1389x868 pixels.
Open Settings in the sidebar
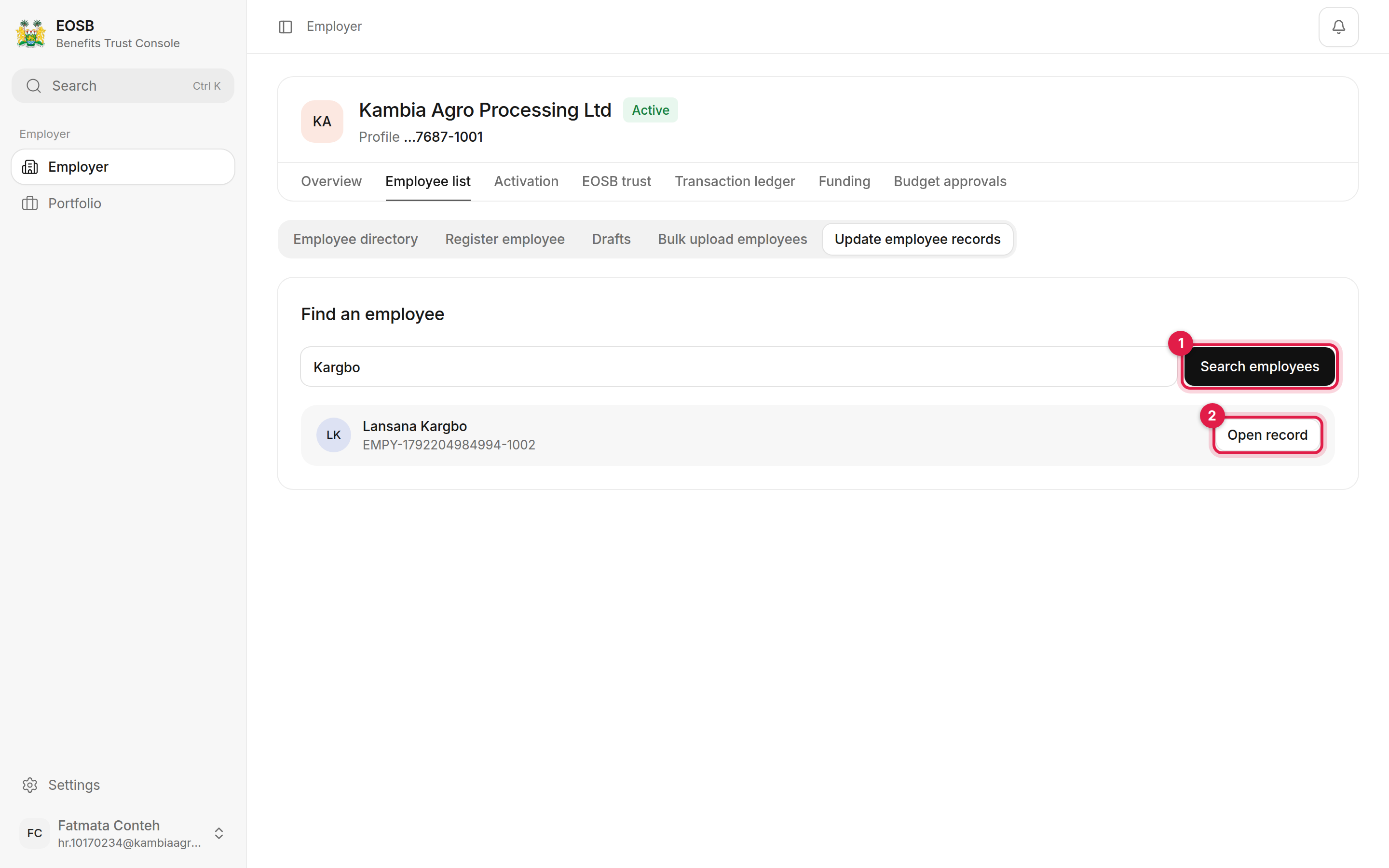pyautogui.click(x=123, y=785)
